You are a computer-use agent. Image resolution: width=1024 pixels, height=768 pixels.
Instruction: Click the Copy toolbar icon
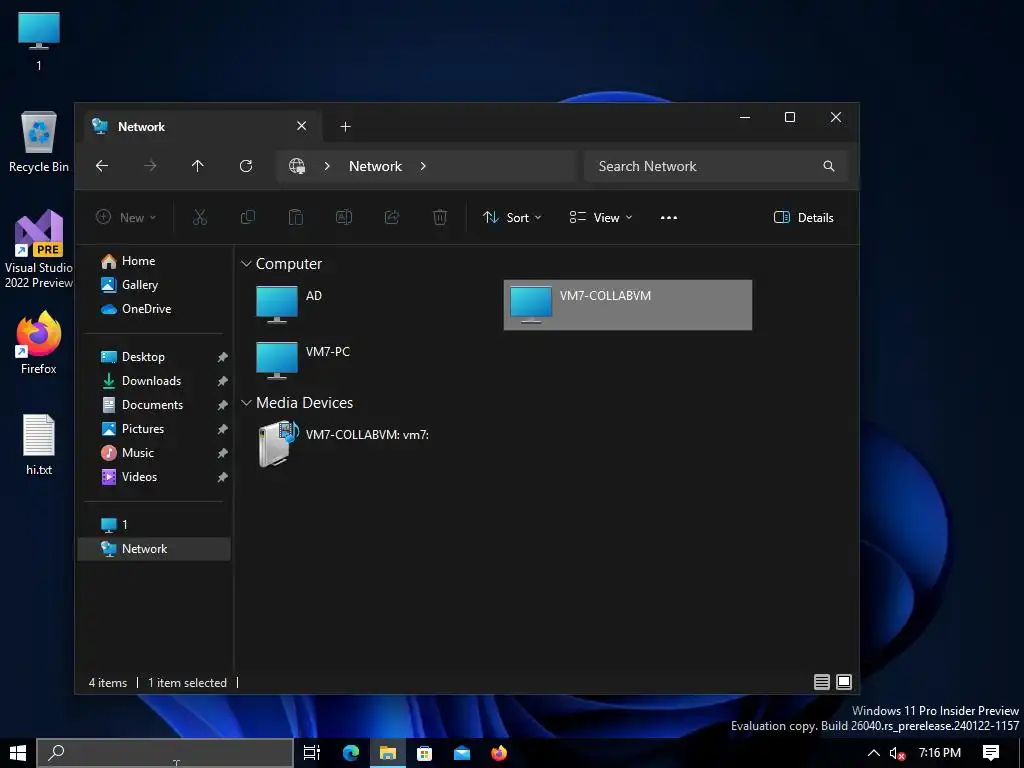coord(248,217)
